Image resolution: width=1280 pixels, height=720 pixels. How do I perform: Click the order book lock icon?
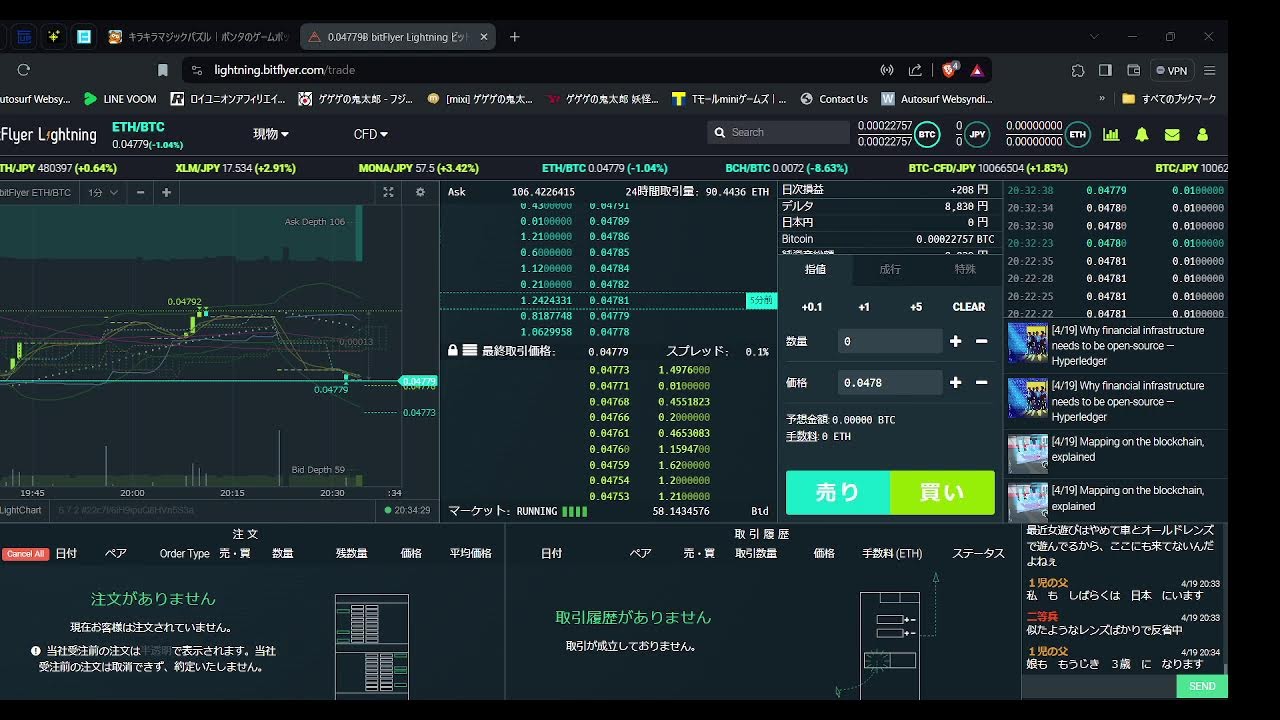coord(453,351)
